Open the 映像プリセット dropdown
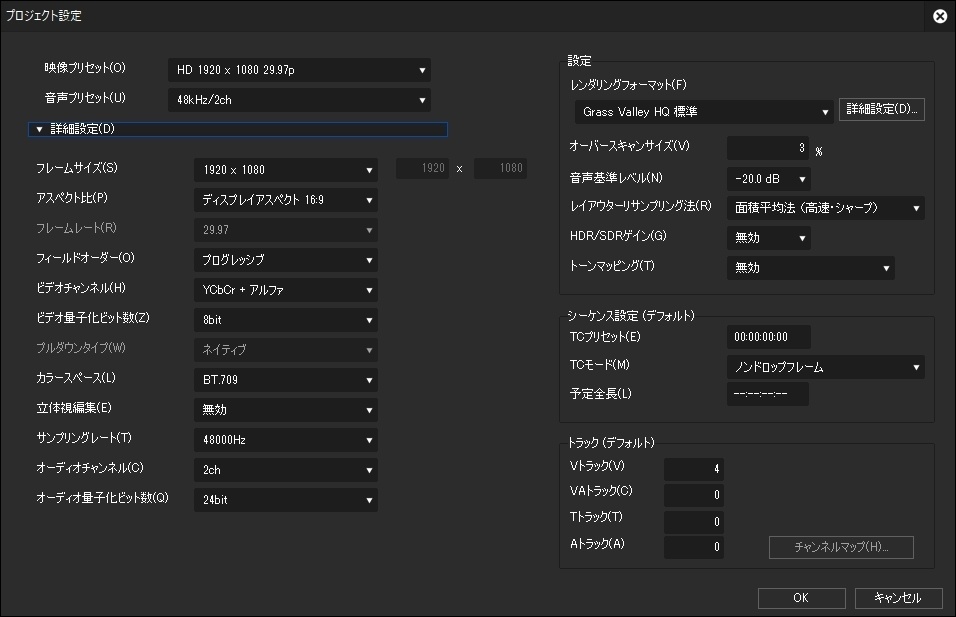The image size is (956, 617). pos(300,70)
